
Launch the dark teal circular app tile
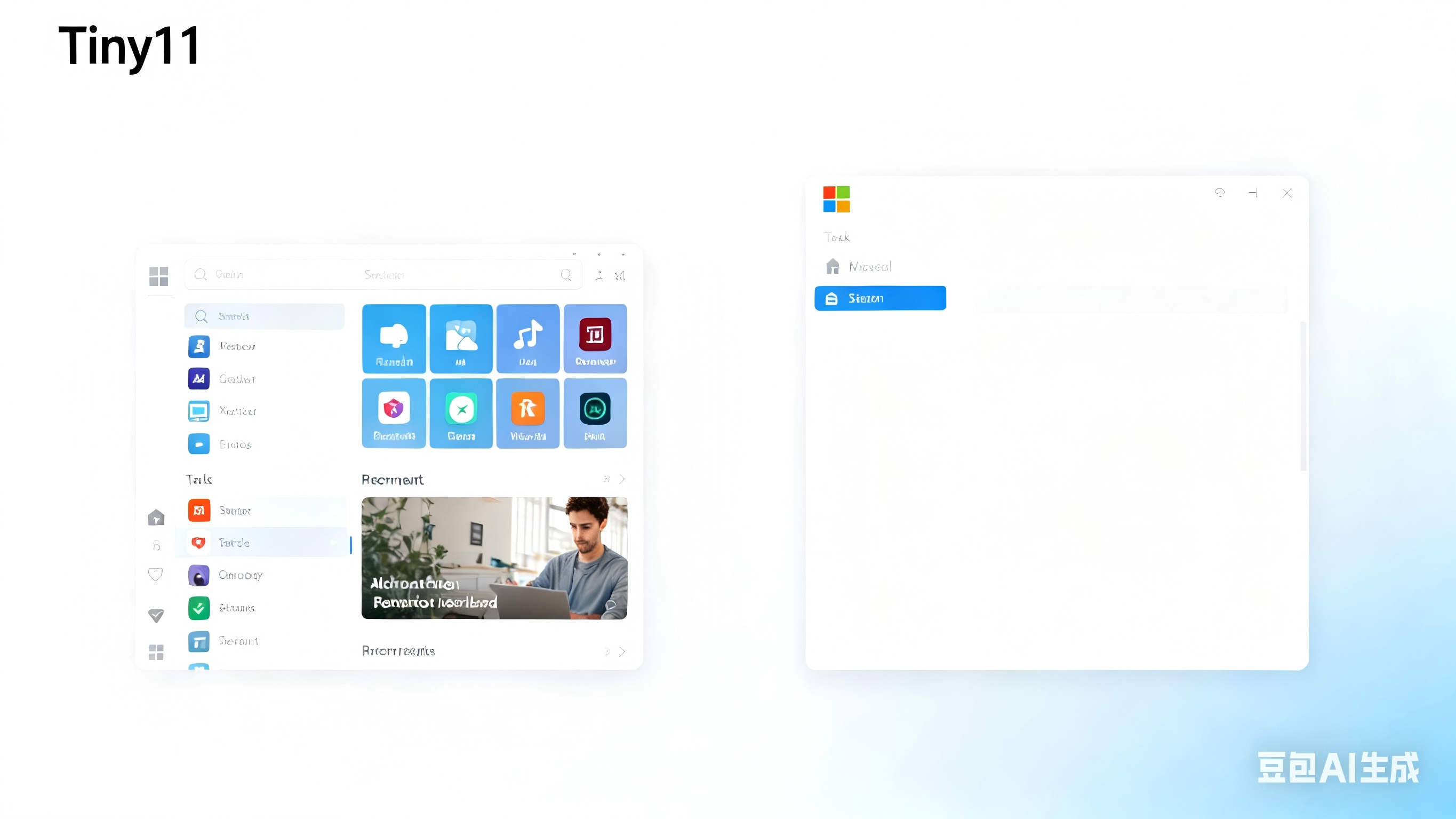tap(595, 413)
